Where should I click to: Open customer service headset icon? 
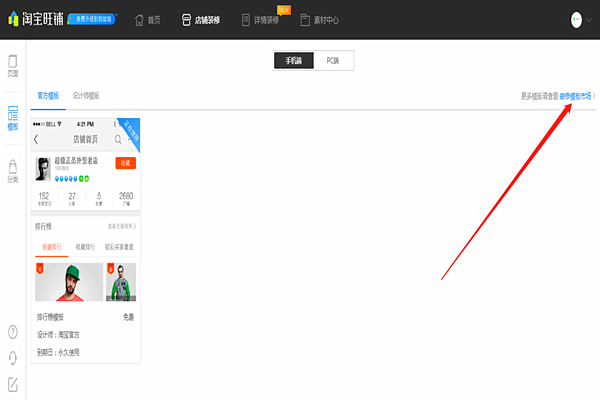point(13,357)
